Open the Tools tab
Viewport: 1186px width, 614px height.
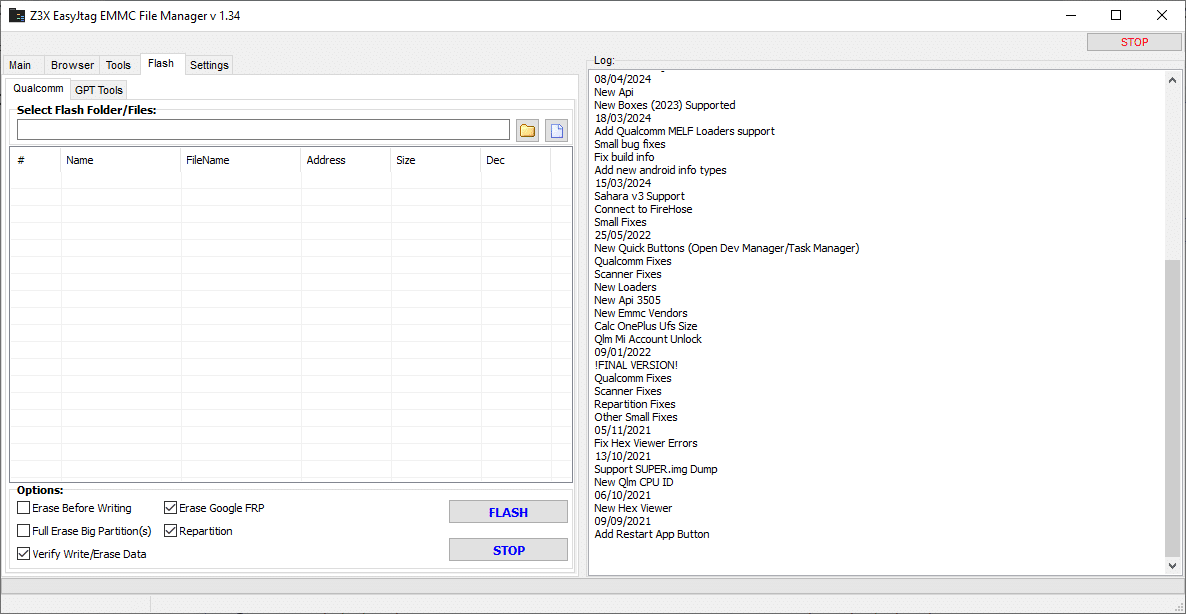coord(118,65)
